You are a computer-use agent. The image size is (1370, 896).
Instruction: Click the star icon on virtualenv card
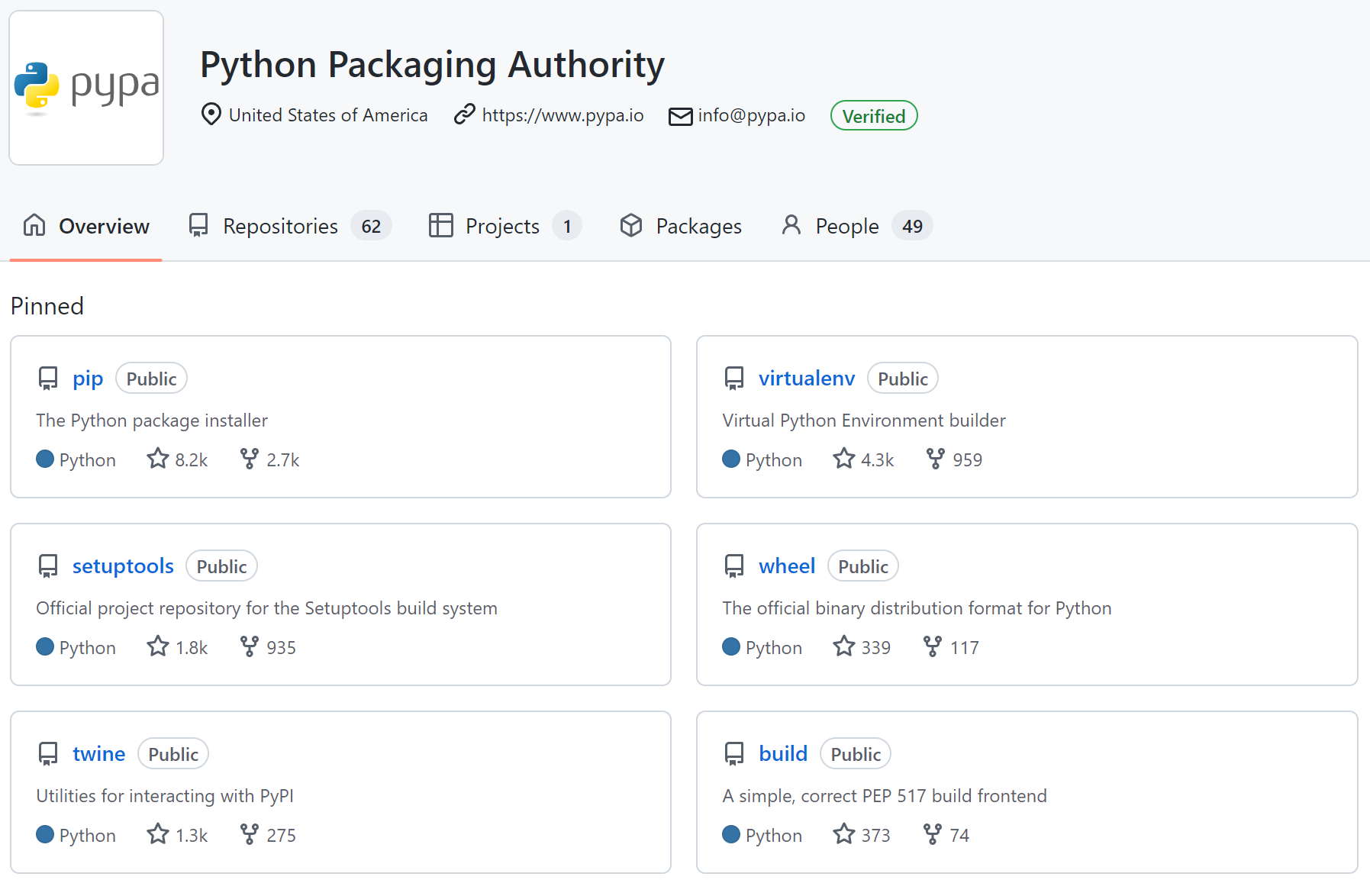[x=844, y=459]
